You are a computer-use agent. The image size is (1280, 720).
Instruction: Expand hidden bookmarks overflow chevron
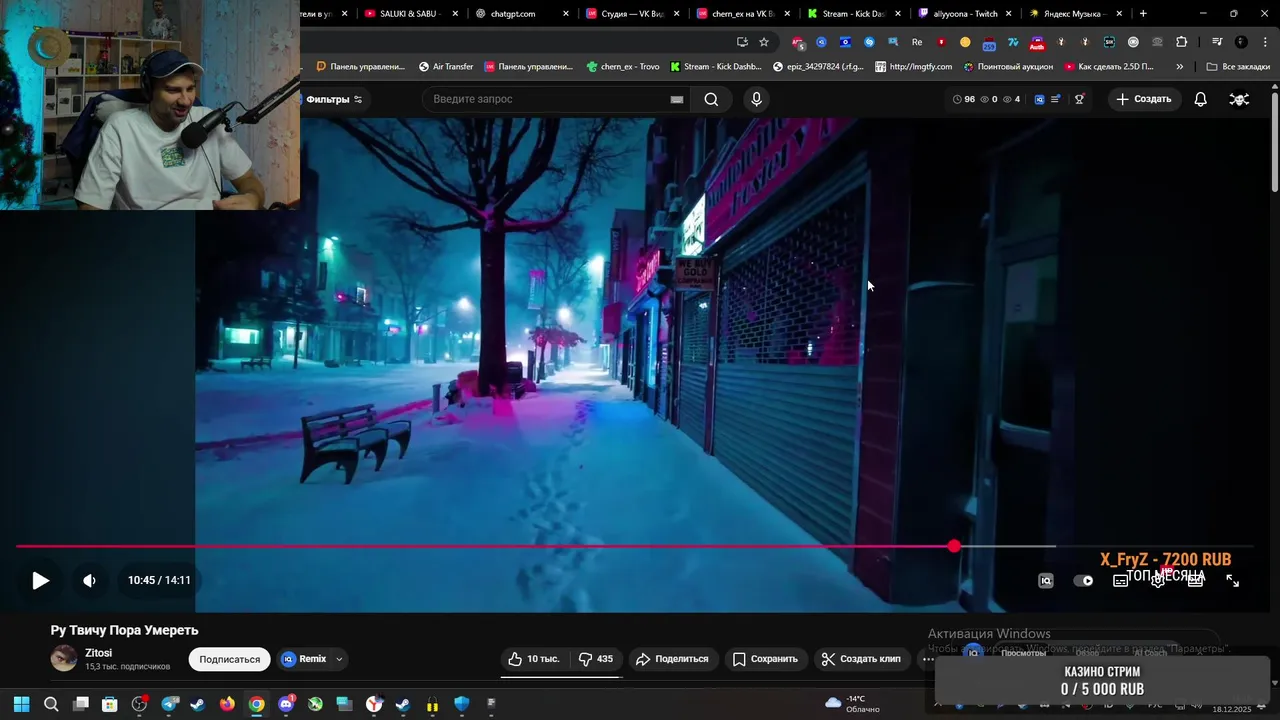[x=1179, y=67]
